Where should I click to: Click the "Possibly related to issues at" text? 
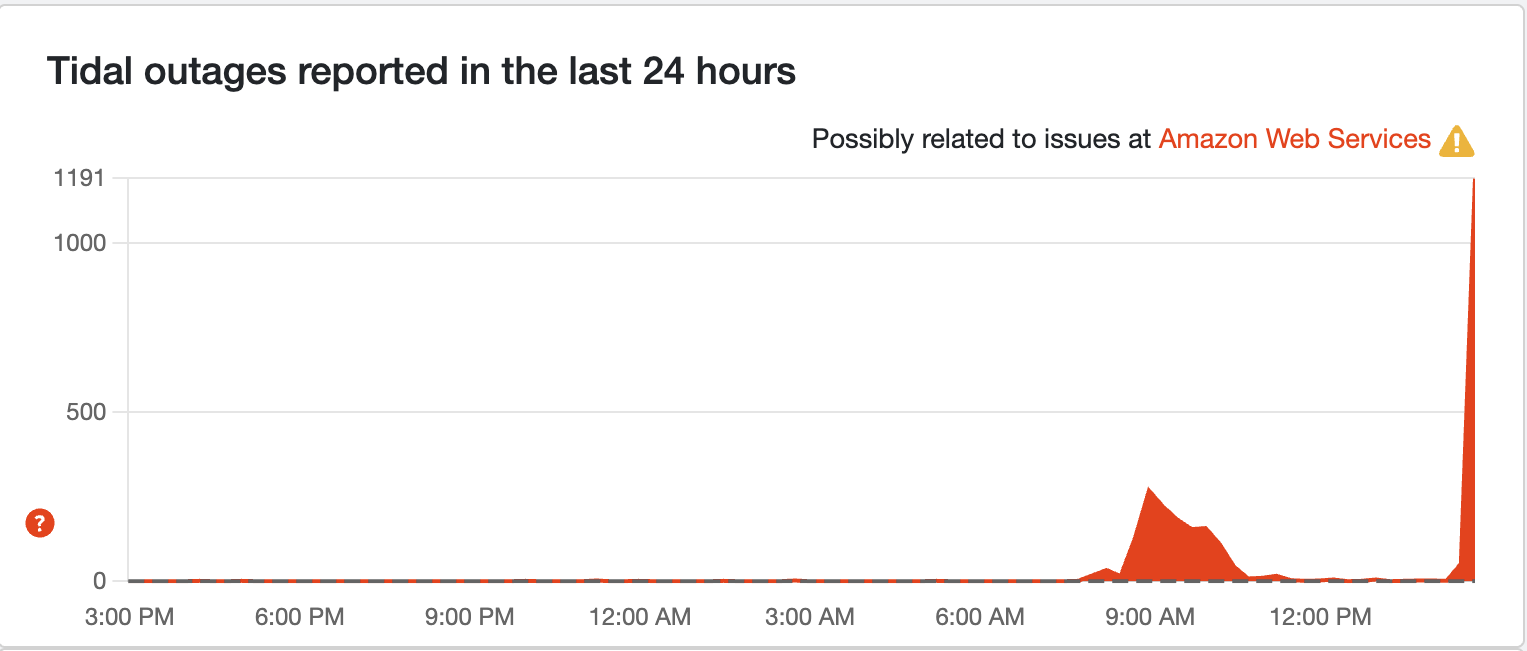pyautogui.click(x=981, y=139)
